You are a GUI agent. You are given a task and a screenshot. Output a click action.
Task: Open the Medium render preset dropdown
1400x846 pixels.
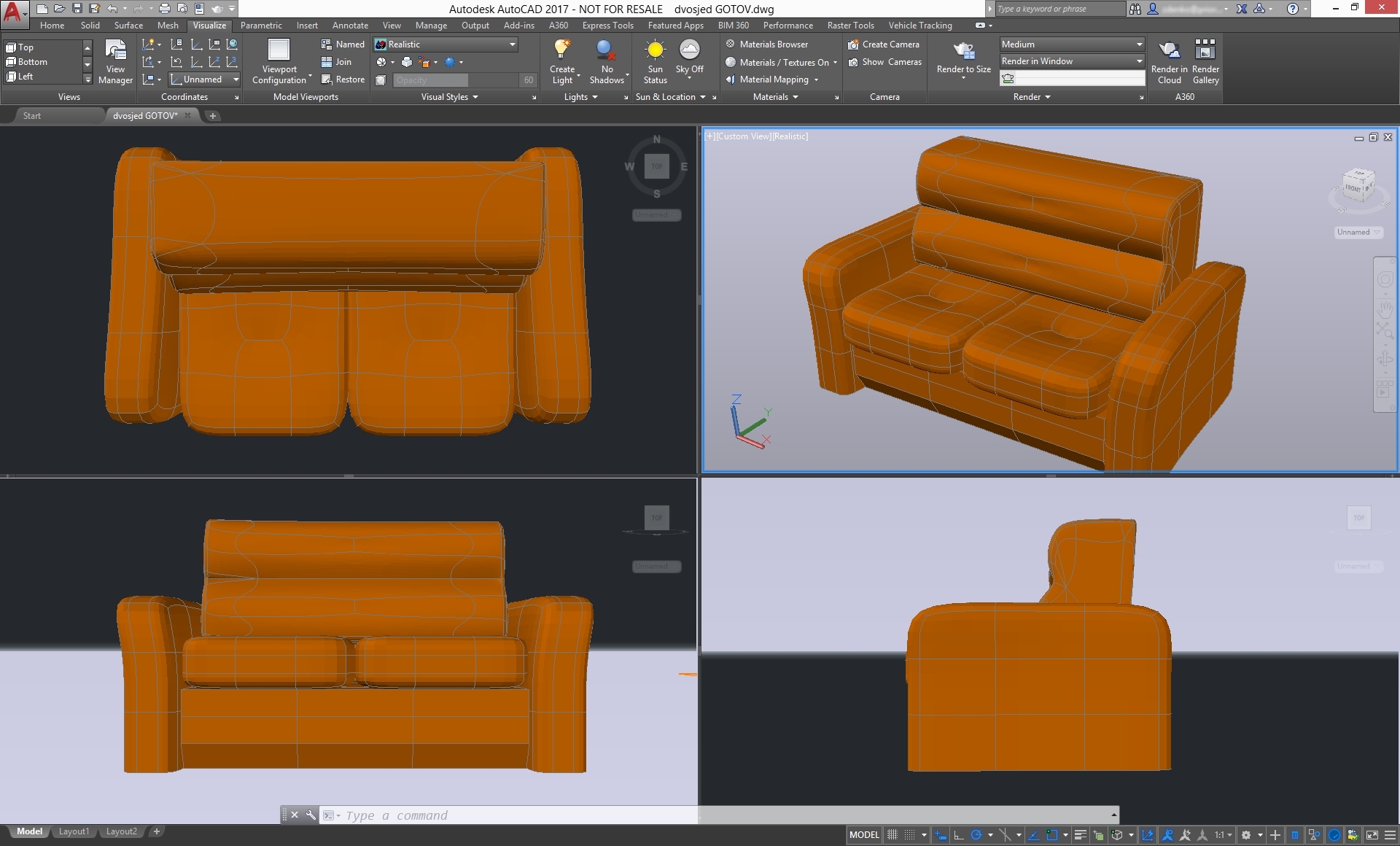tap(1139, 44)
